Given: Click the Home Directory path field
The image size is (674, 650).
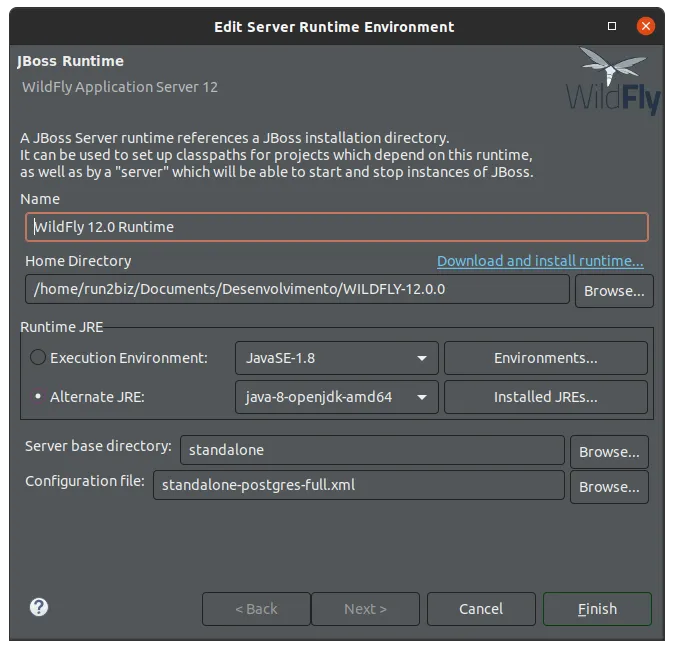Looking at the screenshot, I should [297, 289].
